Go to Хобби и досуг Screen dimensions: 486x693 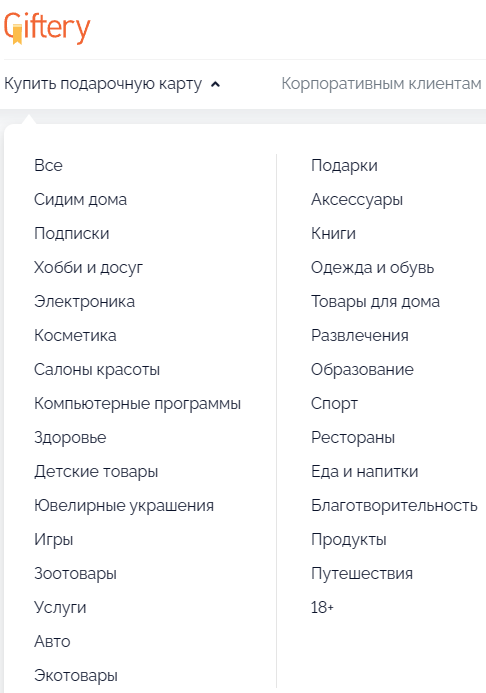pyautogui.click(x=88, y=267)
